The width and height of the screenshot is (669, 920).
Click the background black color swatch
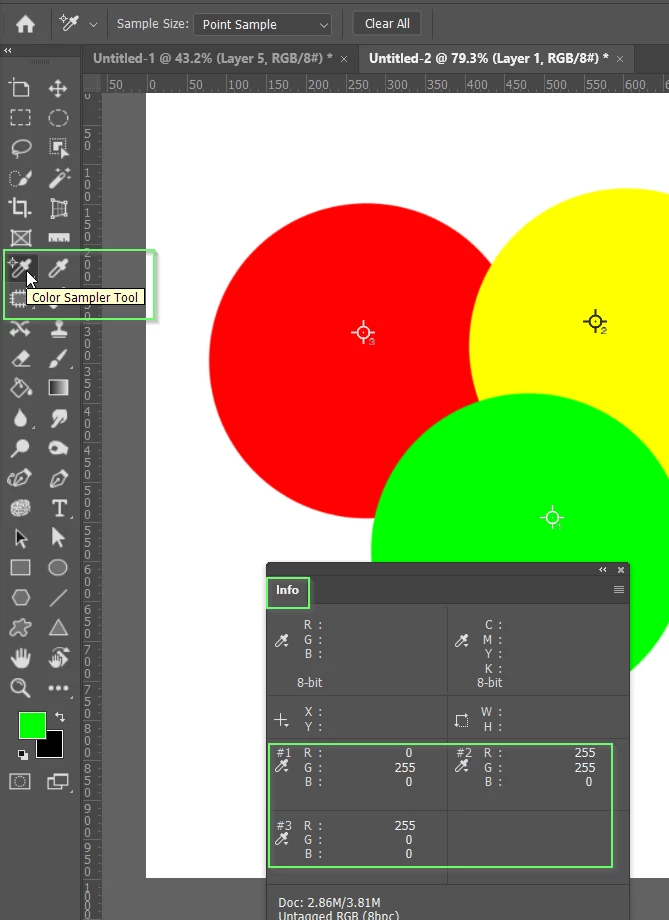click(x=52, y=746)
